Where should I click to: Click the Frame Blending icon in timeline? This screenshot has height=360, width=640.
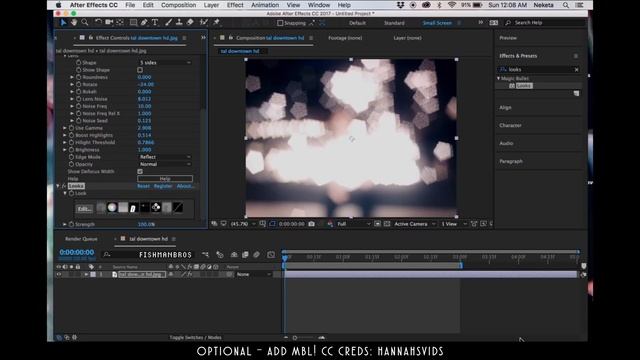pyautogui.click(x=245, y=255)
